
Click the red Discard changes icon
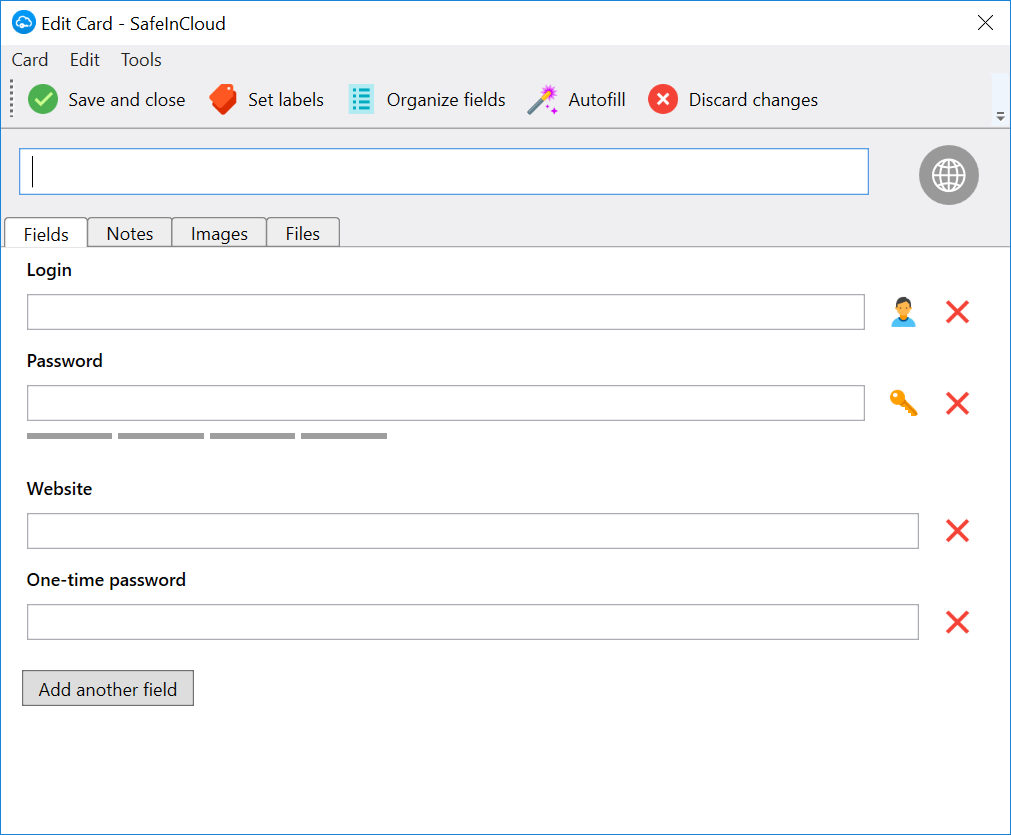(663, 99)
